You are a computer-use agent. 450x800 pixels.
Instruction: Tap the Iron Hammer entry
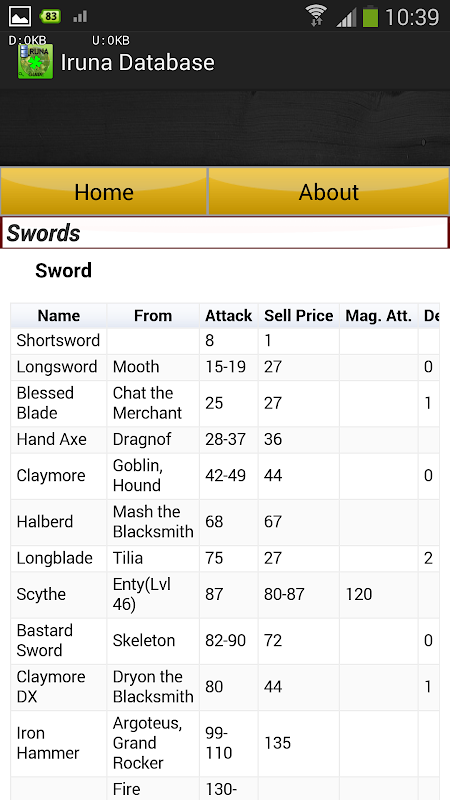tap(48, 743)
